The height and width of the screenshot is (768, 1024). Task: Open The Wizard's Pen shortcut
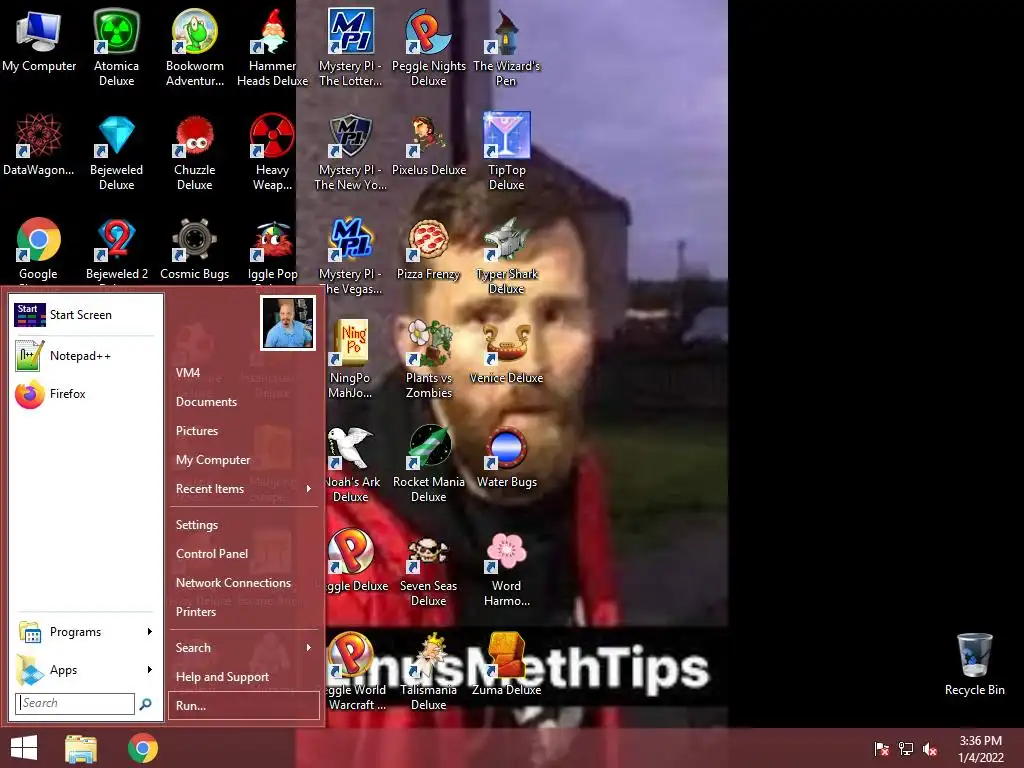coord(506,47)
